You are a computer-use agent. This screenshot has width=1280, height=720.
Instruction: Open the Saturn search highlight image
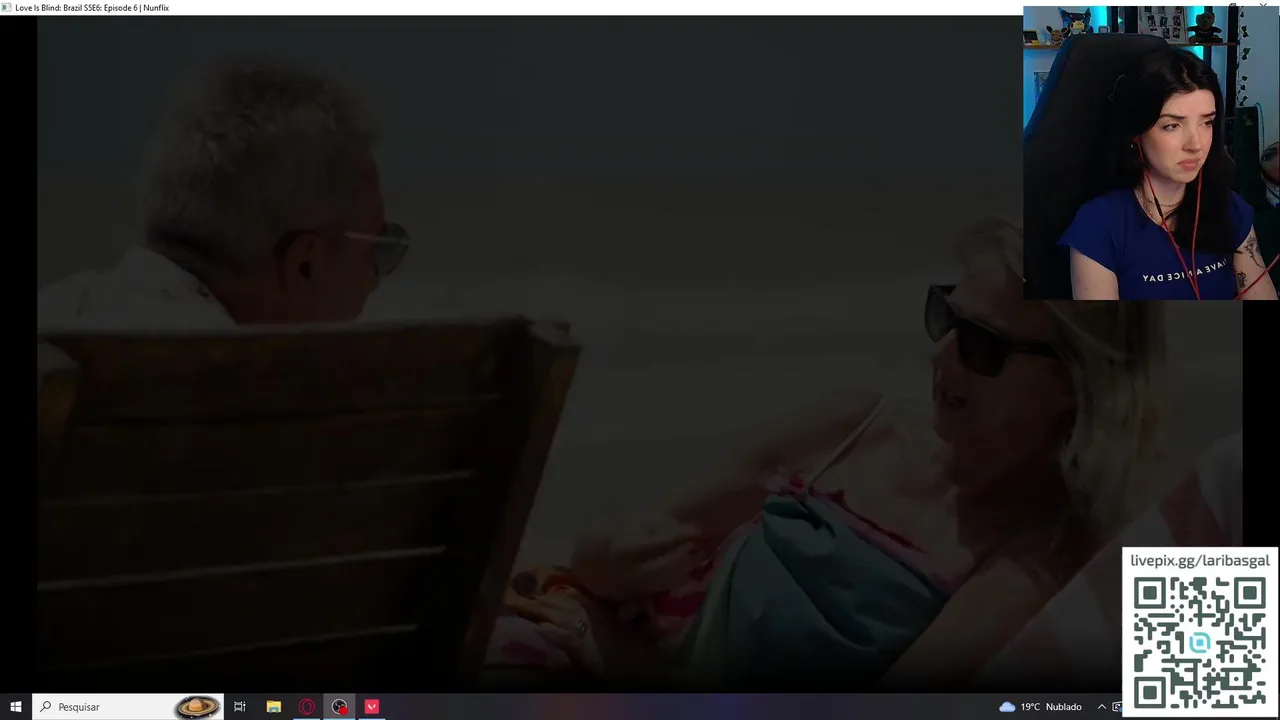197,707
